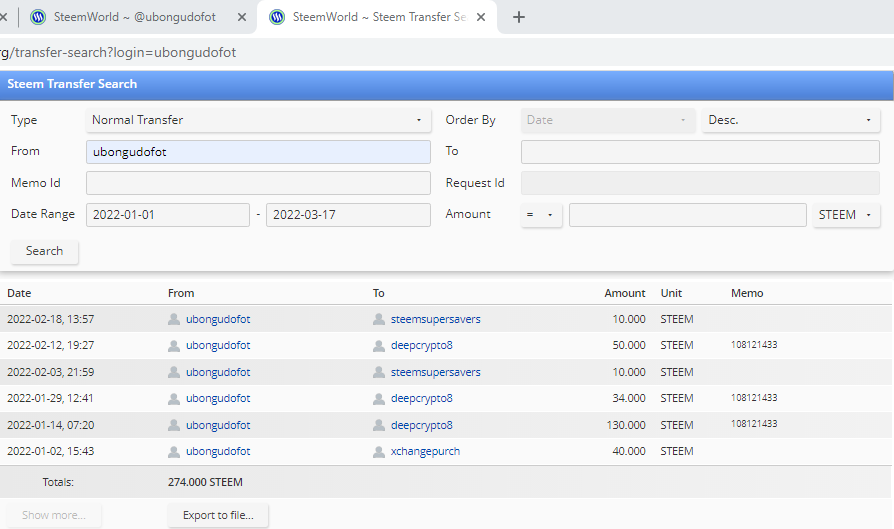Select the 274.000 STEEM totals value
Viewport: 894px width, 529px height.
coord(205,482)
